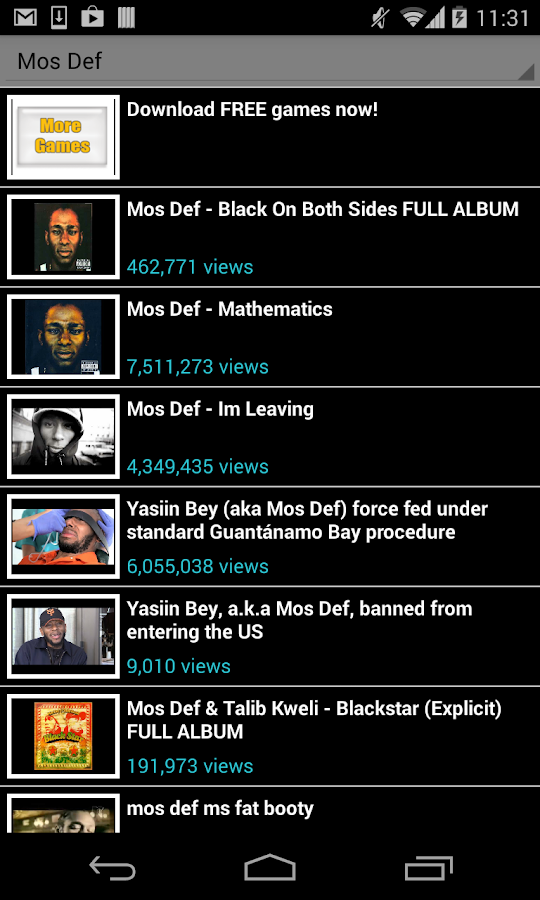Play Blackstar (Explicit) FULL ALBUM video

tap(270, 736)
